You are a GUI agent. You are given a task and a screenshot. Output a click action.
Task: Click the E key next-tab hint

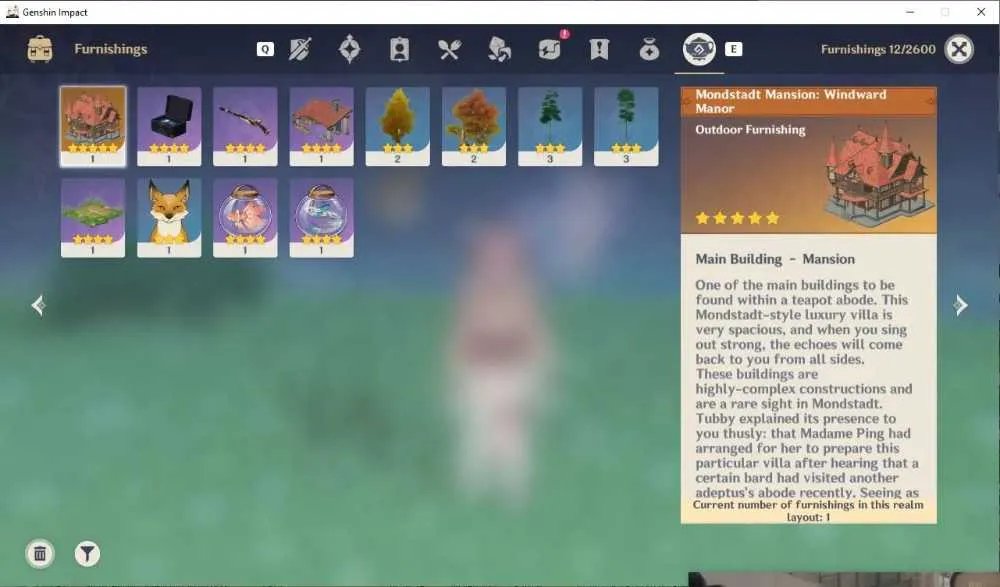click(733, 49)
